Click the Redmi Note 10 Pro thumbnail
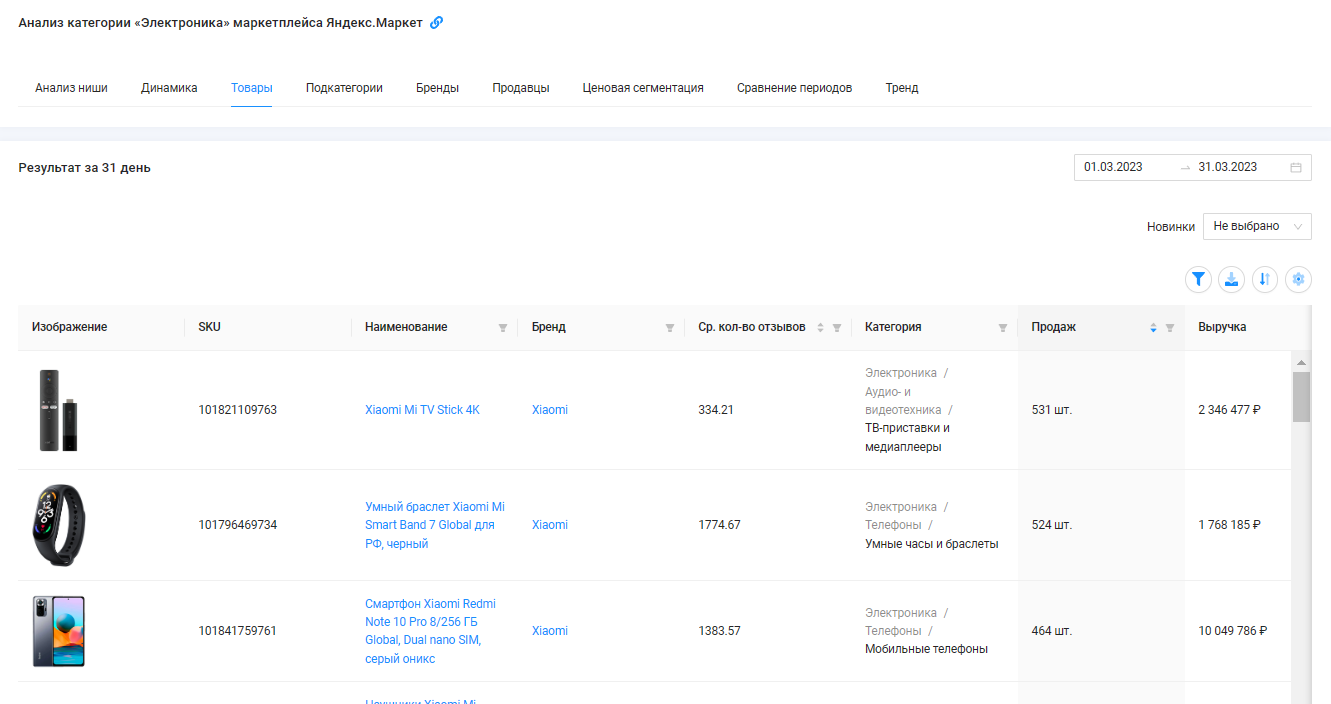The image size is (1331, 704). (x=58, y=631)
